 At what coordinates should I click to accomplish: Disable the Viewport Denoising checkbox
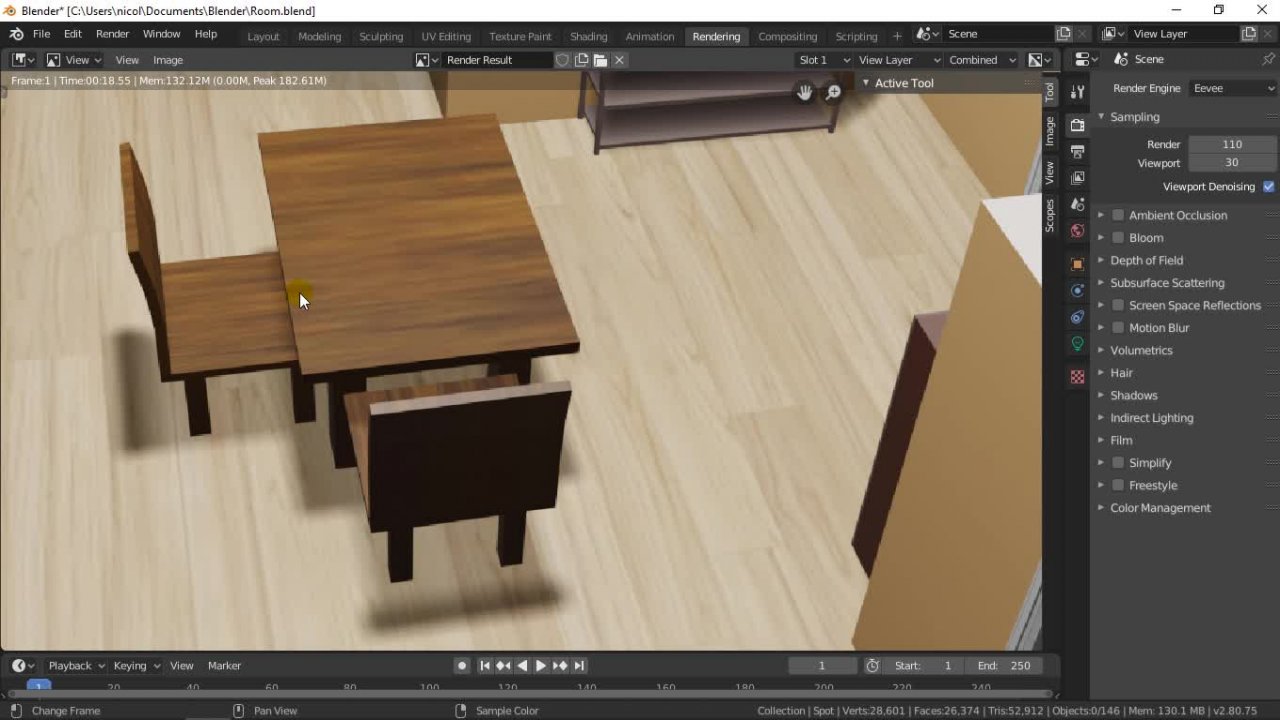click(1268, 187)
